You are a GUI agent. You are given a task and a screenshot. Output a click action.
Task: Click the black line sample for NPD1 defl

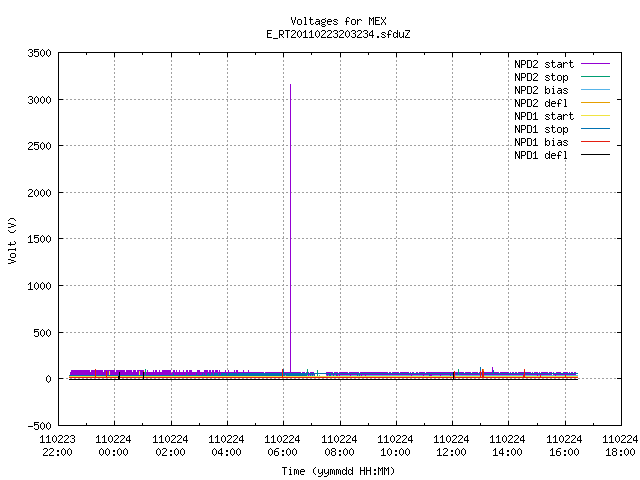tap(595, 155)
